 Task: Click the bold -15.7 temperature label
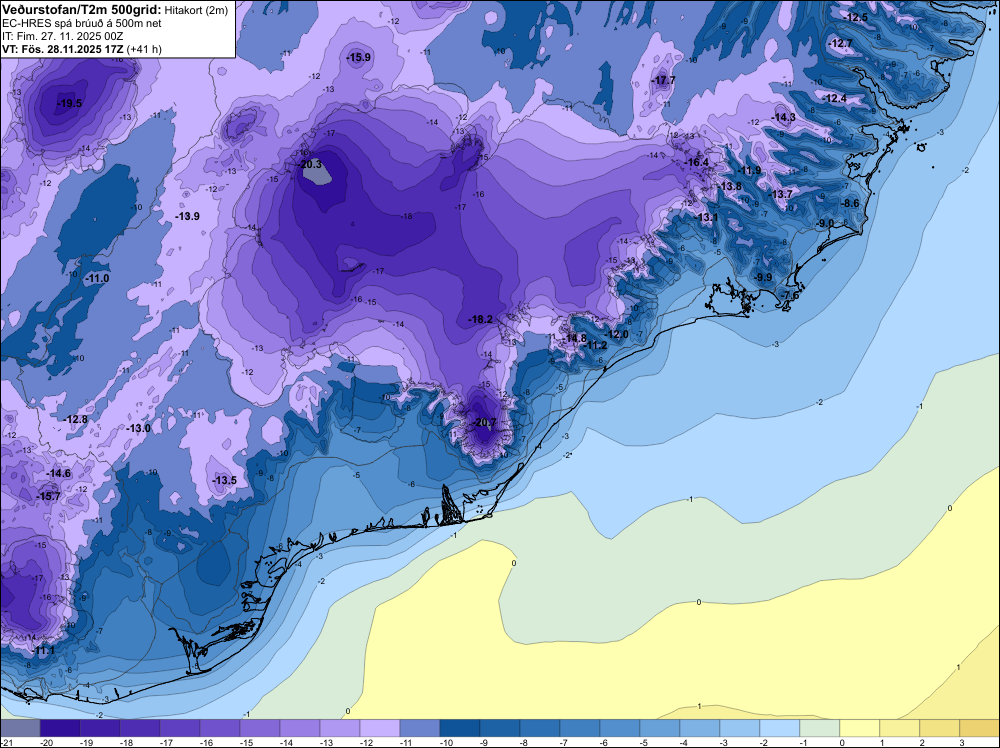[48, 496]
